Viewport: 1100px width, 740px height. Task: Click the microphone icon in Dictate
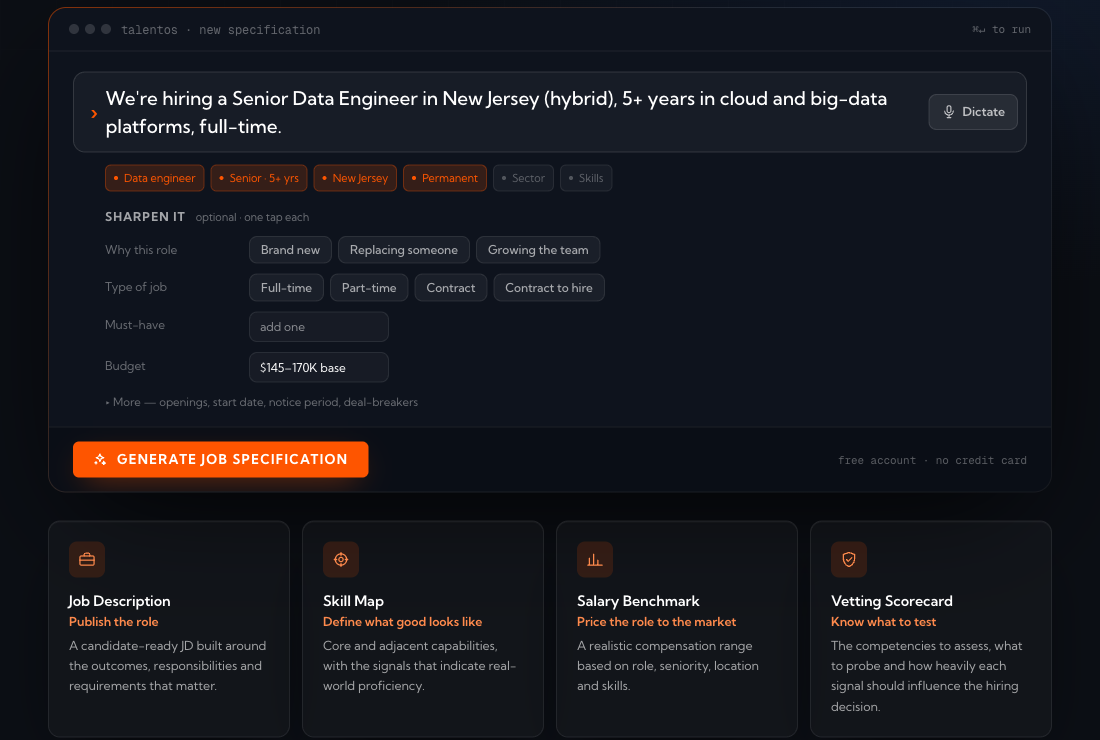[948, 112]
